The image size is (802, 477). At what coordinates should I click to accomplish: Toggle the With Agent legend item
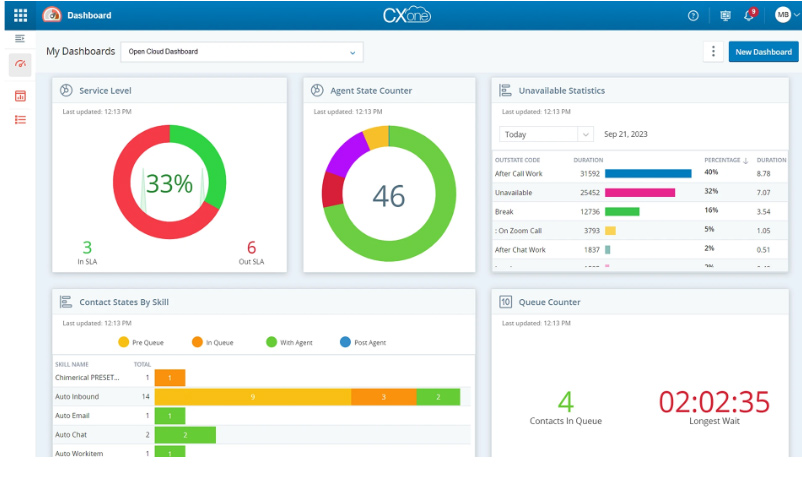289,342
